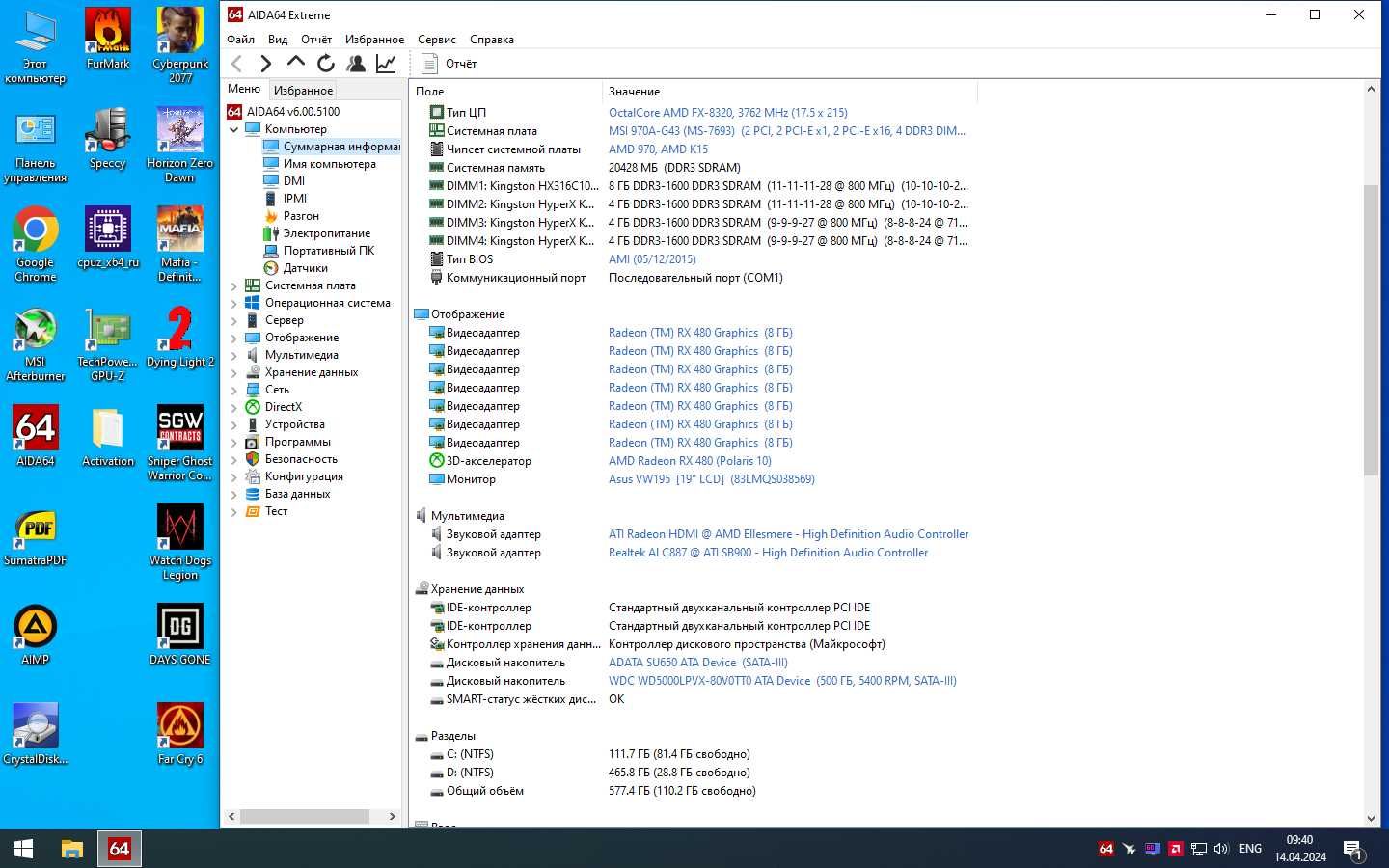This screenshot has height=868, width=1389.
Task: Click the ENG language indicator
Action: coord(1250,849)
